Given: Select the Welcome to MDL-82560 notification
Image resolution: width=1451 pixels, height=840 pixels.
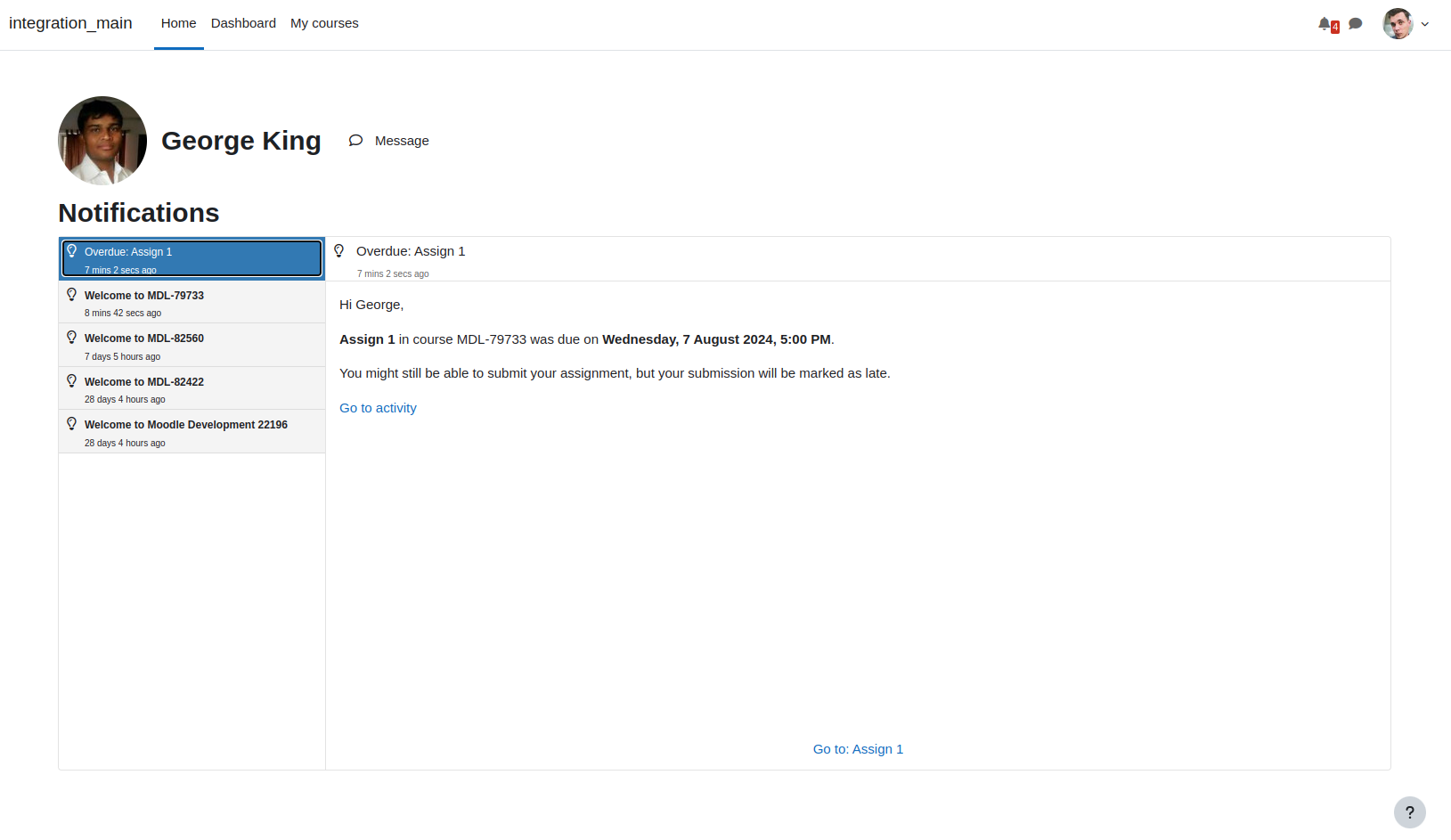Looking at the screenshot, I should click(192, 345).
